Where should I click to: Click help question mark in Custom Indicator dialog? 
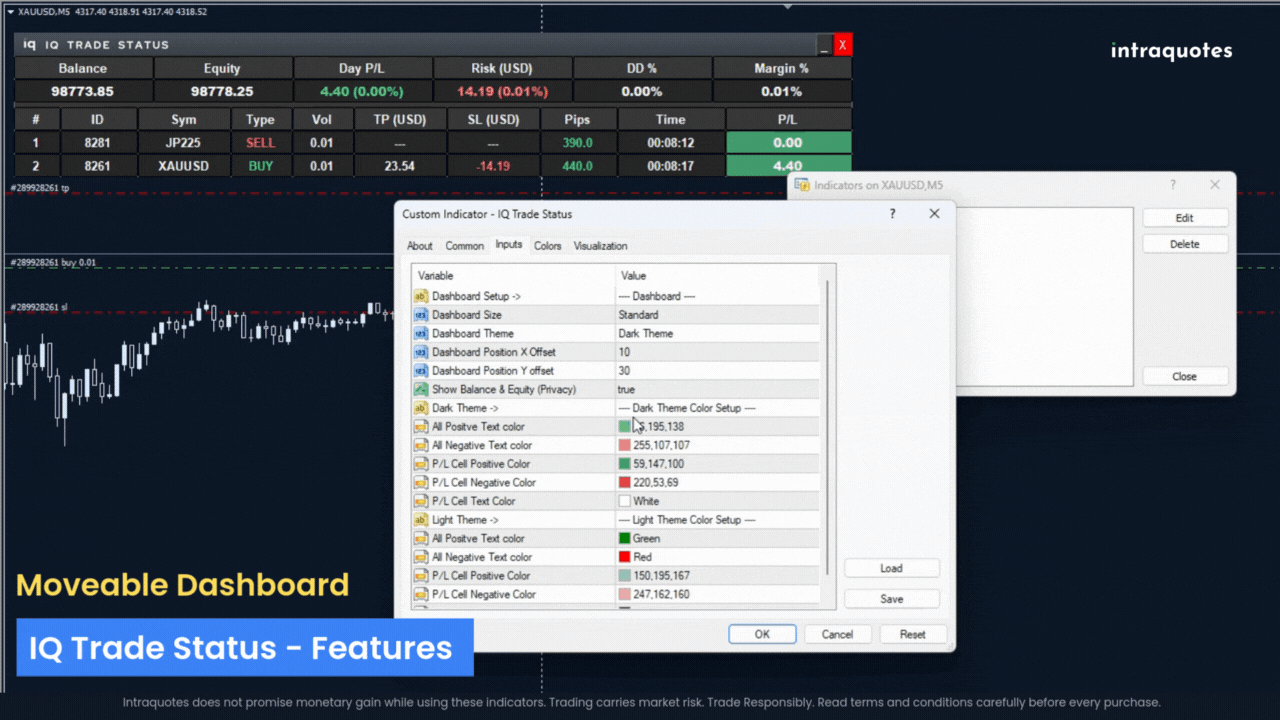pos(893,214)
